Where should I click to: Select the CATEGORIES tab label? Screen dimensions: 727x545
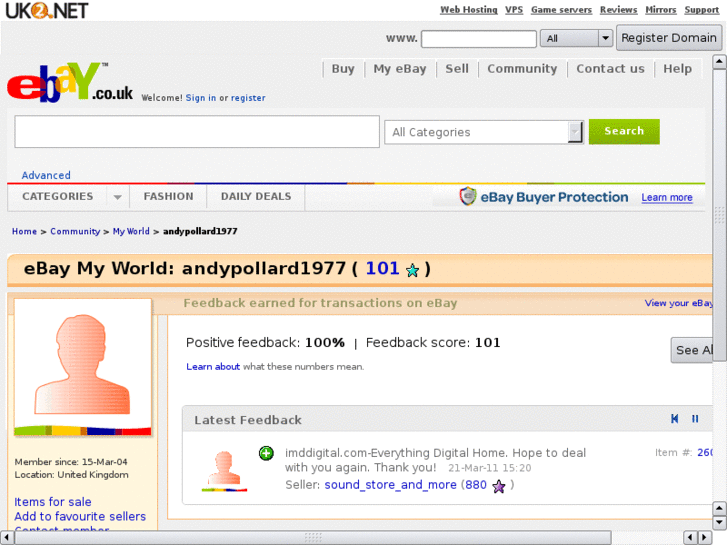57,197
